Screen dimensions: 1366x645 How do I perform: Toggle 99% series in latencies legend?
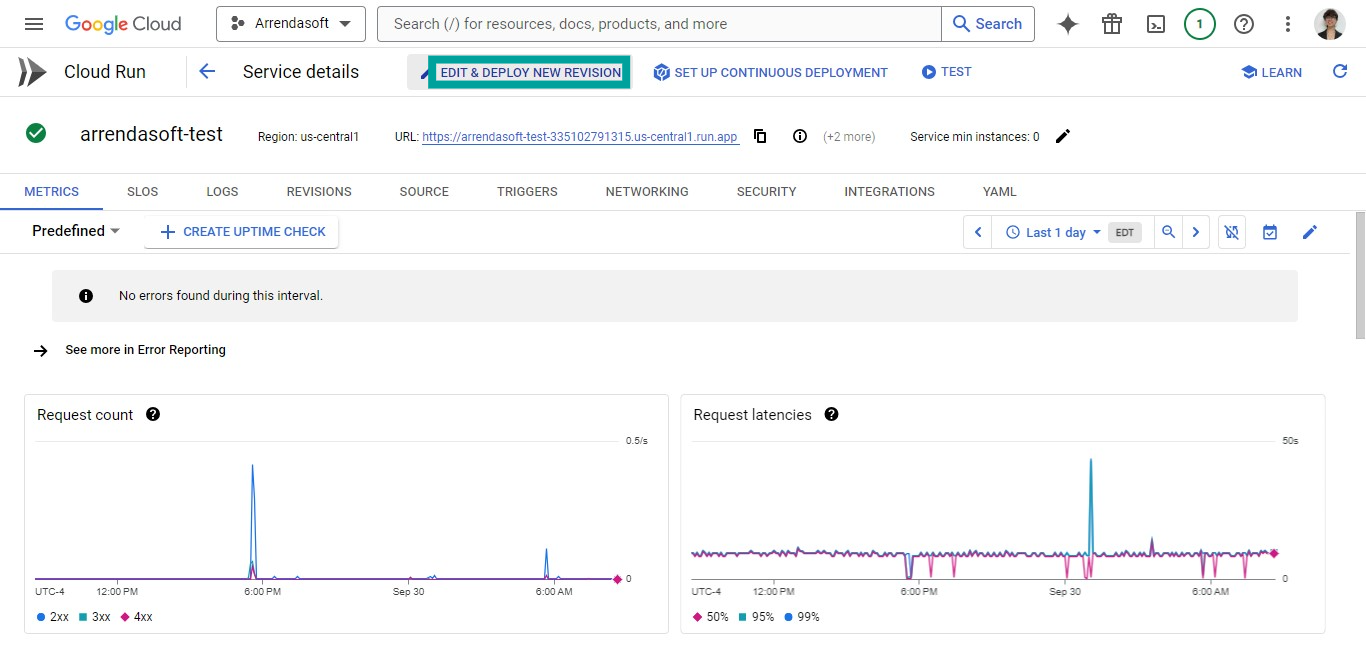click(x=803, y=617)
